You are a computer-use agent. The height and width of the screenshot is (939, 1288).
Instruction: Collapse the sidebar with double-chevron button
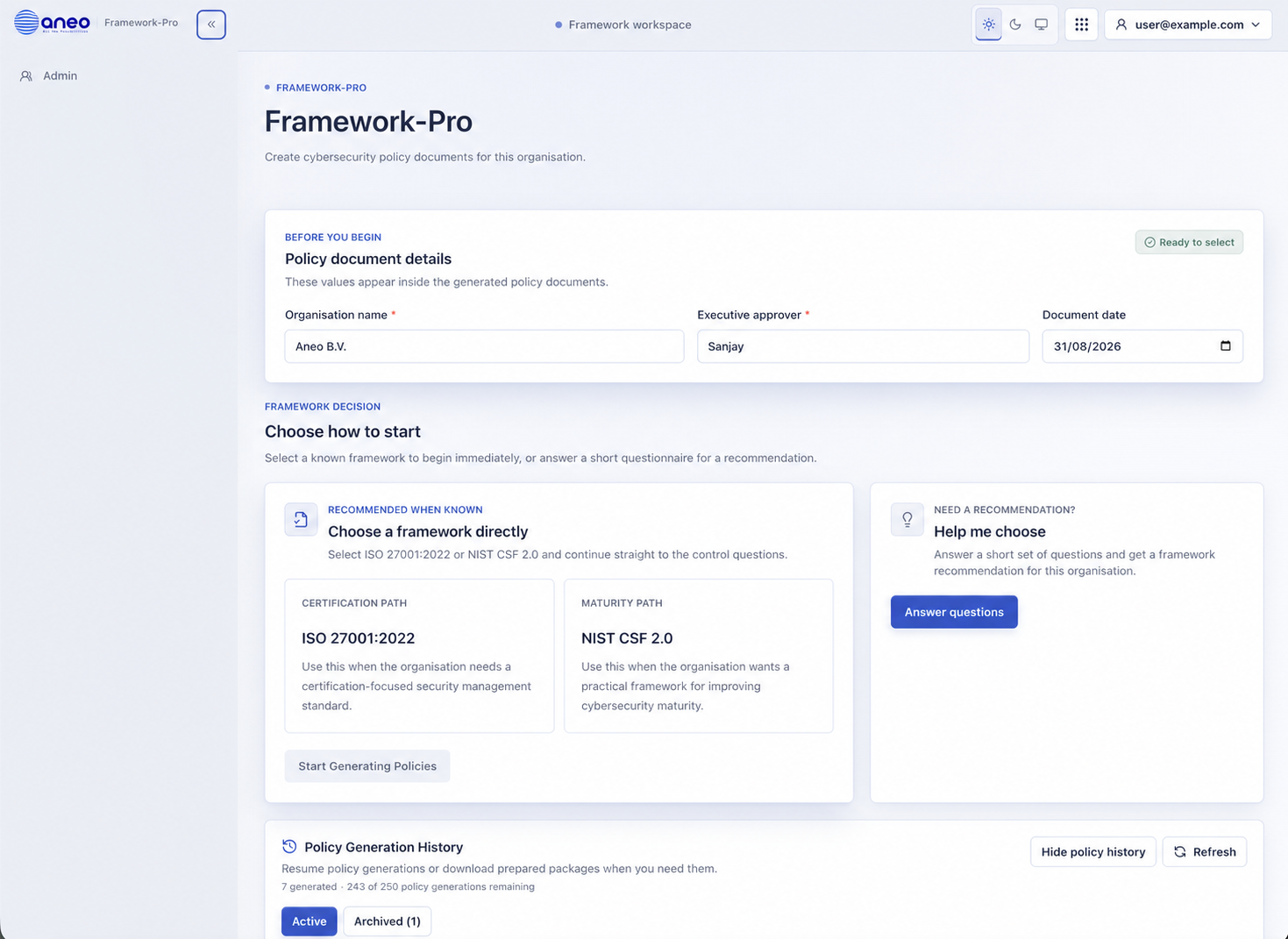[x=211, y=25]
